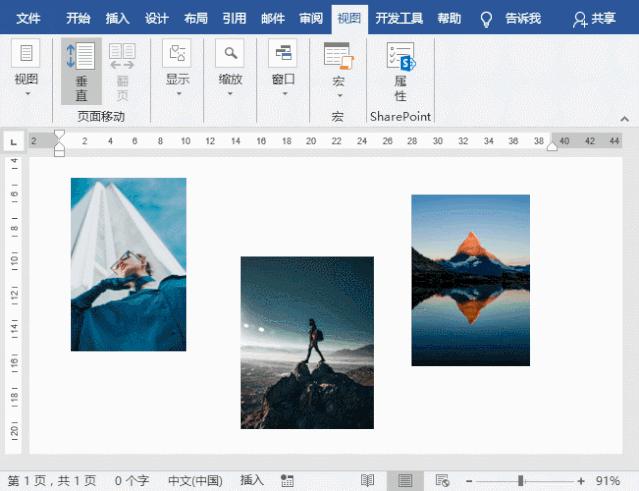Viewport: 639px width, 491px height.
Task: Click the zoom out minus button
Action: [x=469, y=481]
